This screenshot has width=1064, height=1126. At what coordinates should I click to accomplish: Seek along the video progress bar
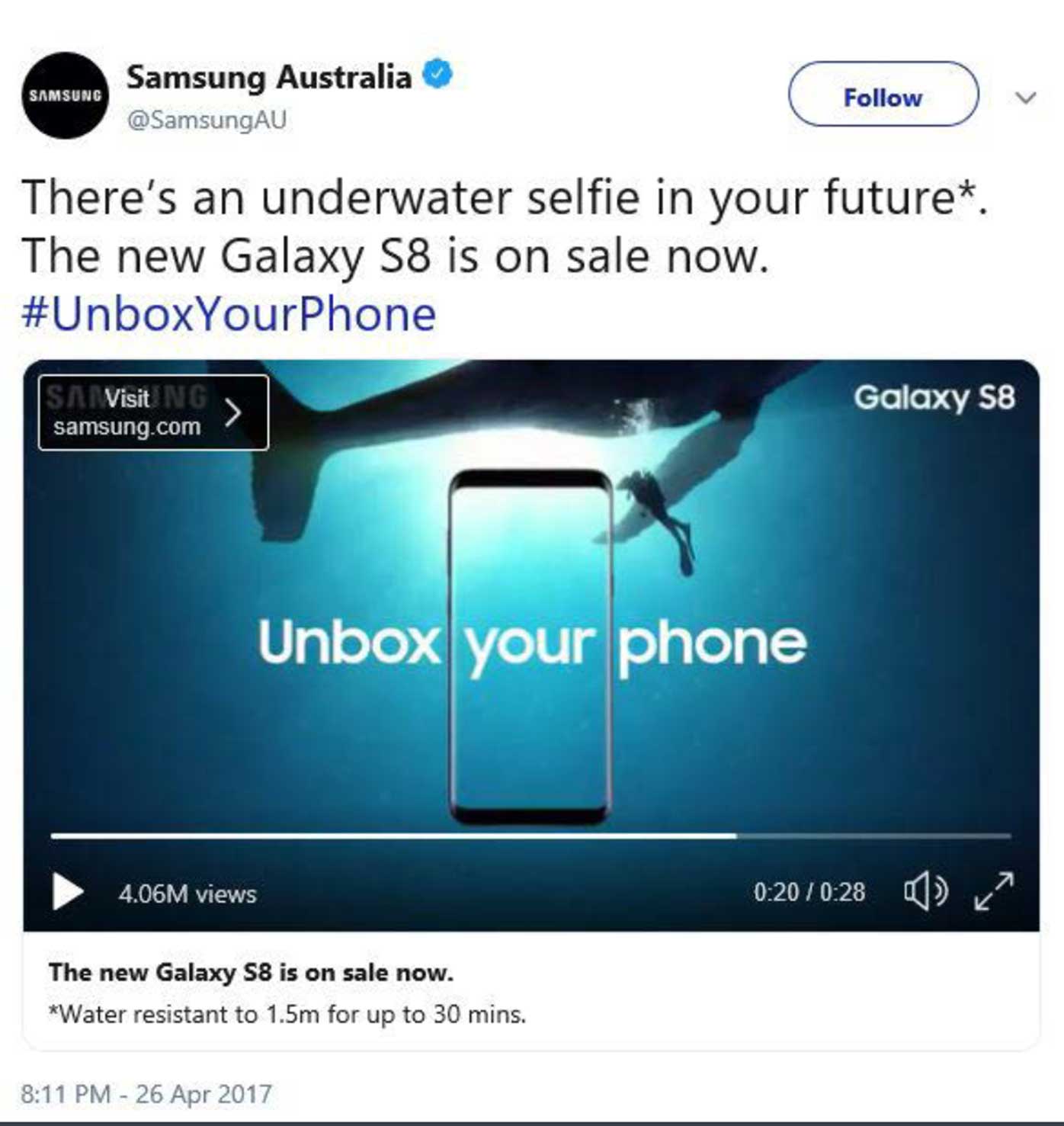tap(530, 836)
